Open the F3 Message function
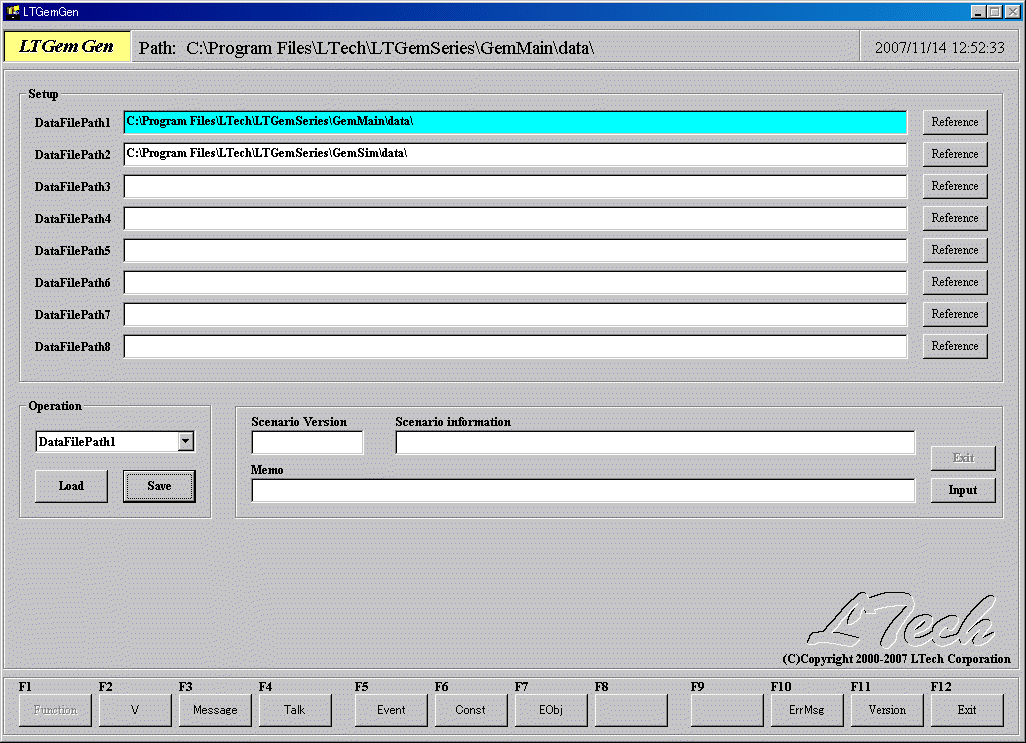Viewport: 1026px width, 743px height. point(215,710)
